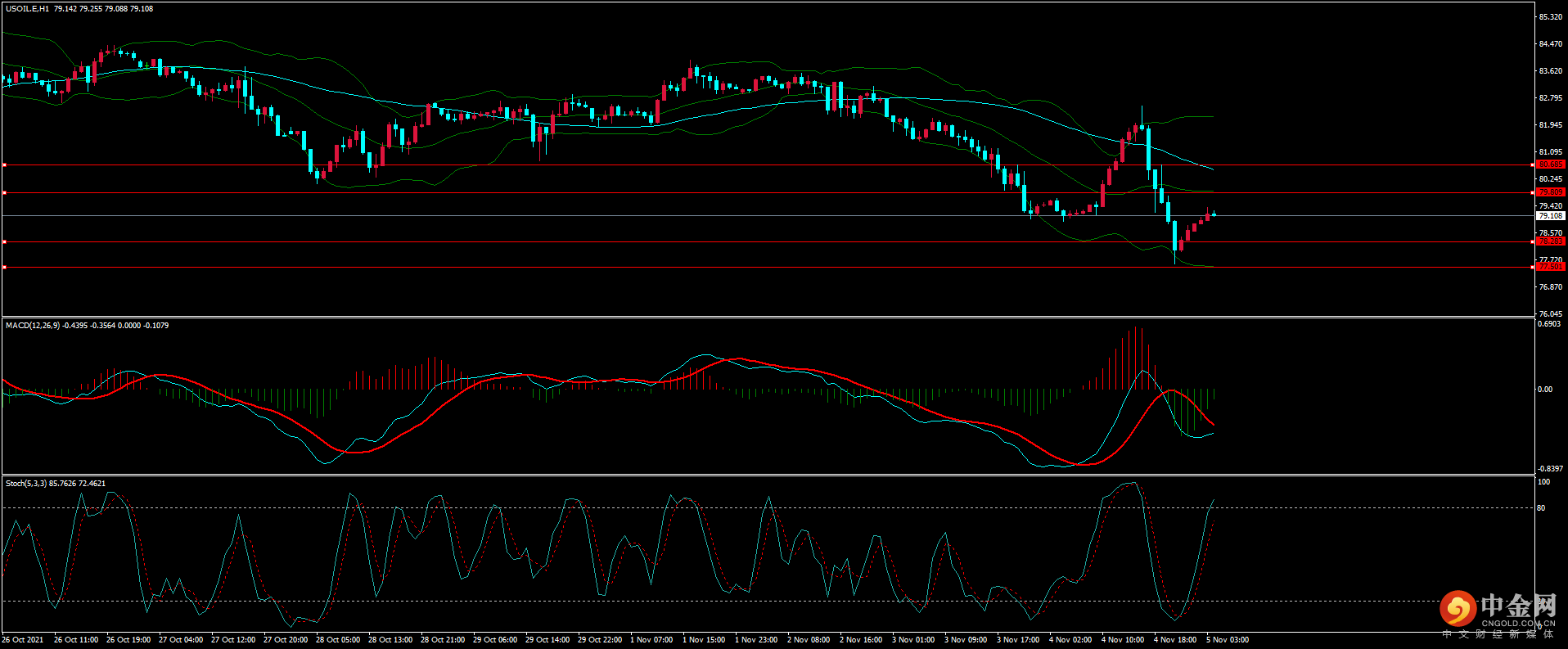Image resolution: width=1568 pixels, height=649 pixels.
Task: Click the 78.283 red price level tag
Action: coord(1550,241)
